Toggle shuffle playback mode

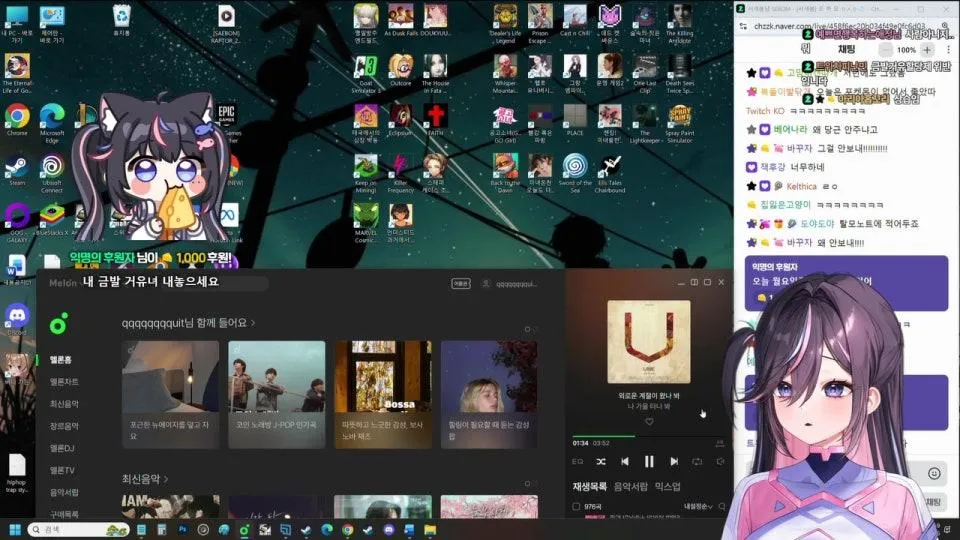click(601, 461)
